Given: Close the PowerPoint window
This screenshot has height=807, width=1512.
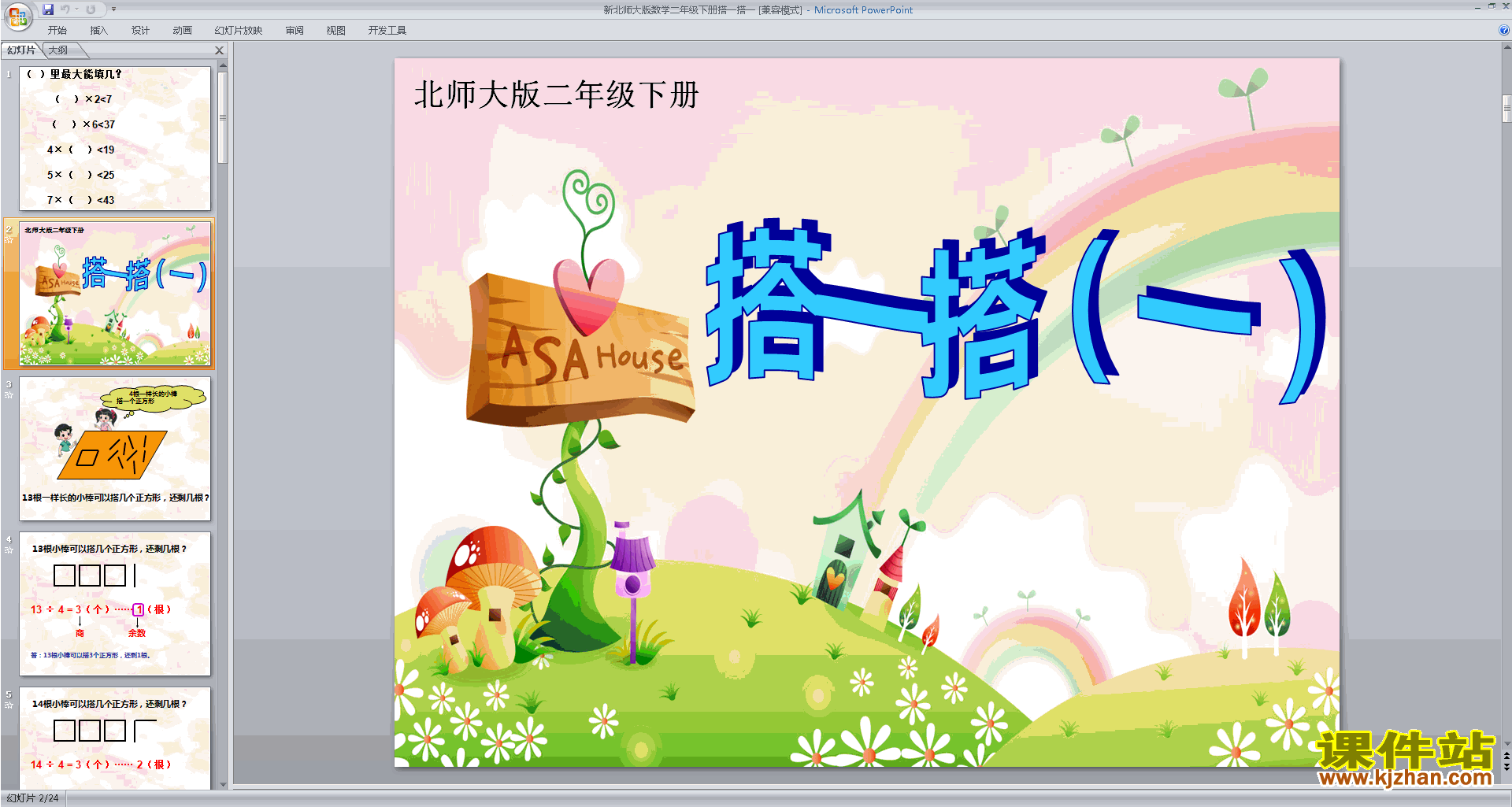Looking at the screenshot, I should 1506,7.
